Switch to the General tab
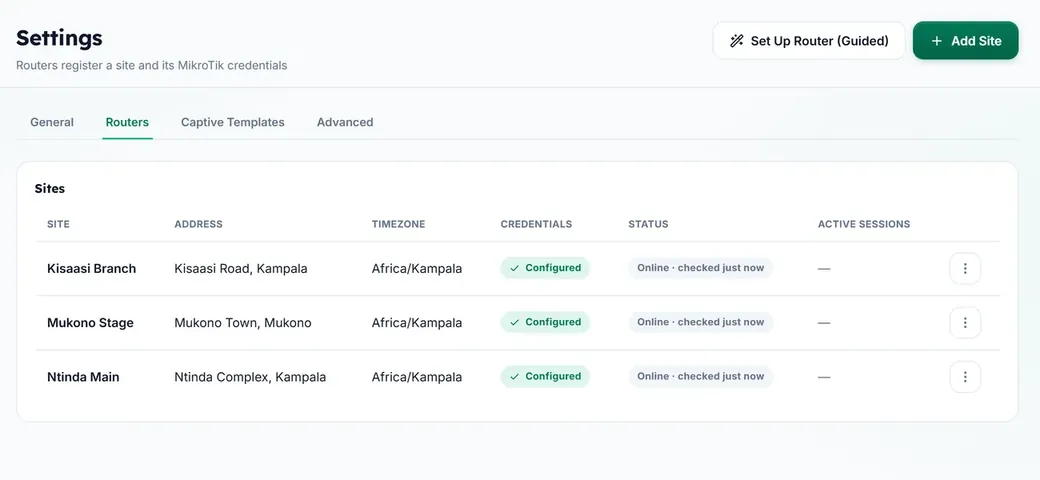Viewport: 1040px width, 480px height. [x=52, y=122]
